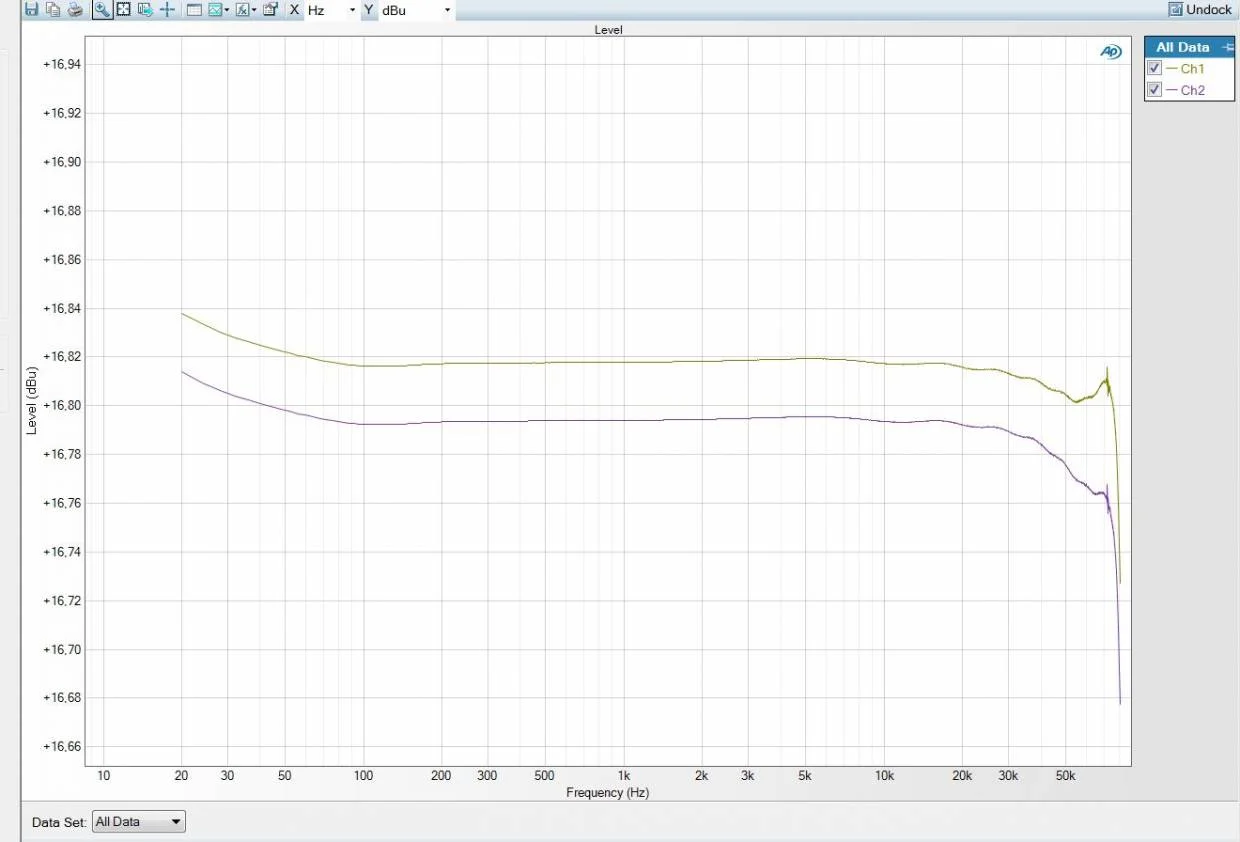Click the Data Set: label

tap(59, 822)
